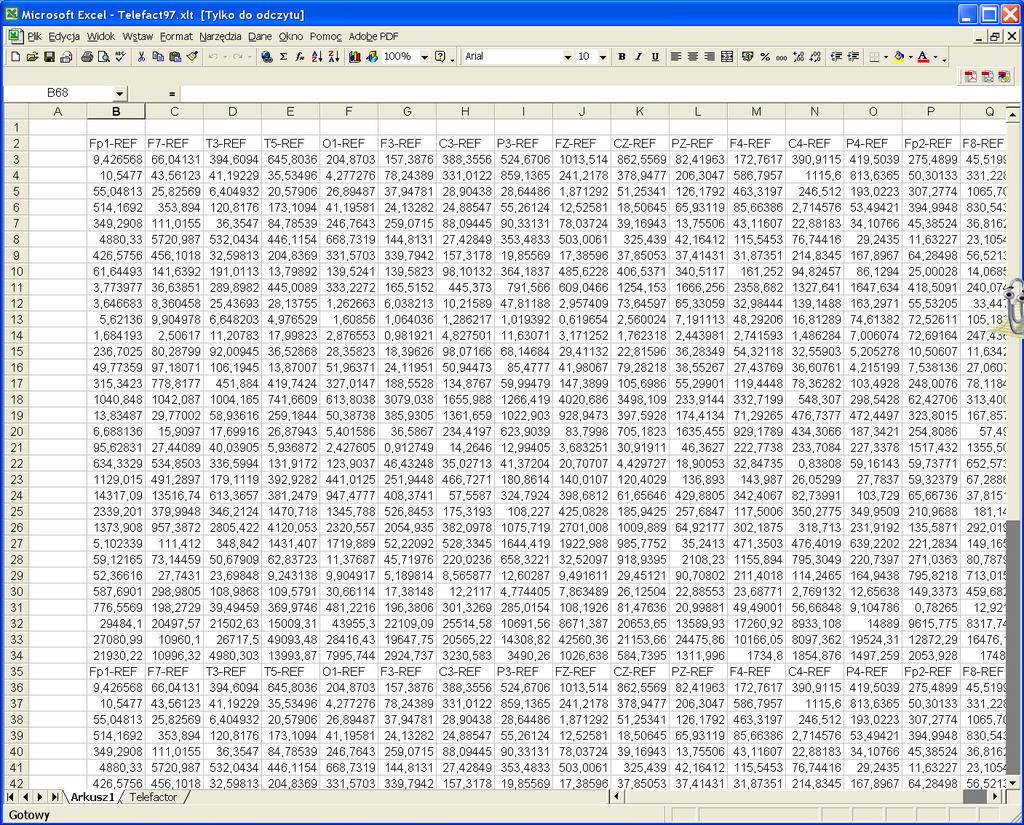Select row 18 header
Screen dimensions: 1024x825
tap(16, 399)
